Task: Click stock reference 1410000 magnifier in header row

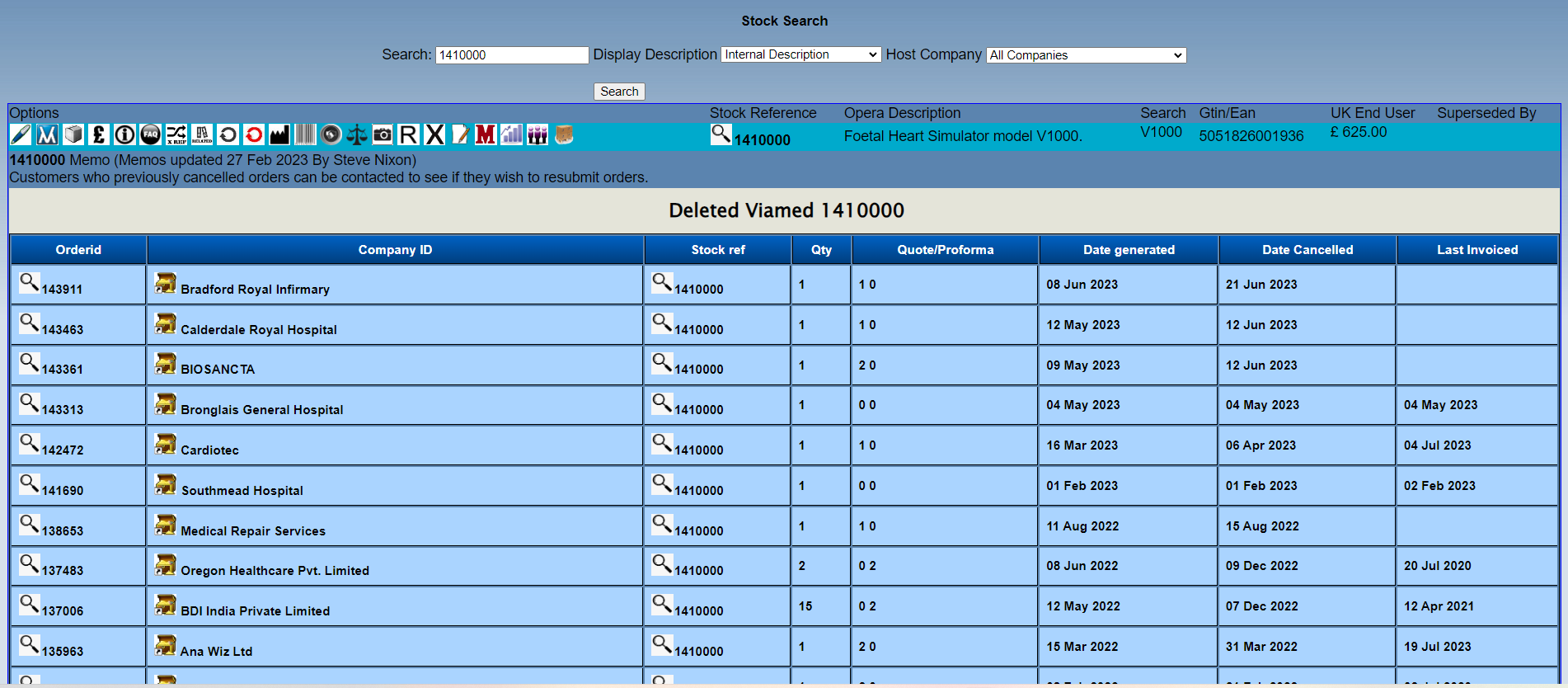Action: (x=721, y=134)
